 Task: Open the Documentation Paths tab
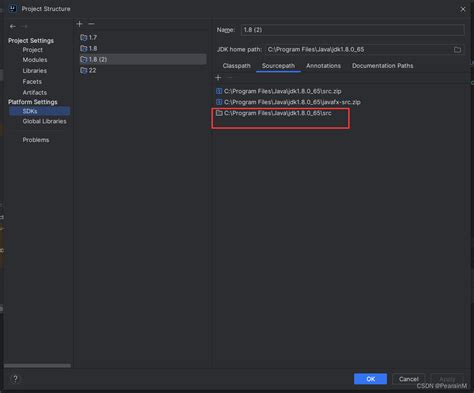[382, 66]
